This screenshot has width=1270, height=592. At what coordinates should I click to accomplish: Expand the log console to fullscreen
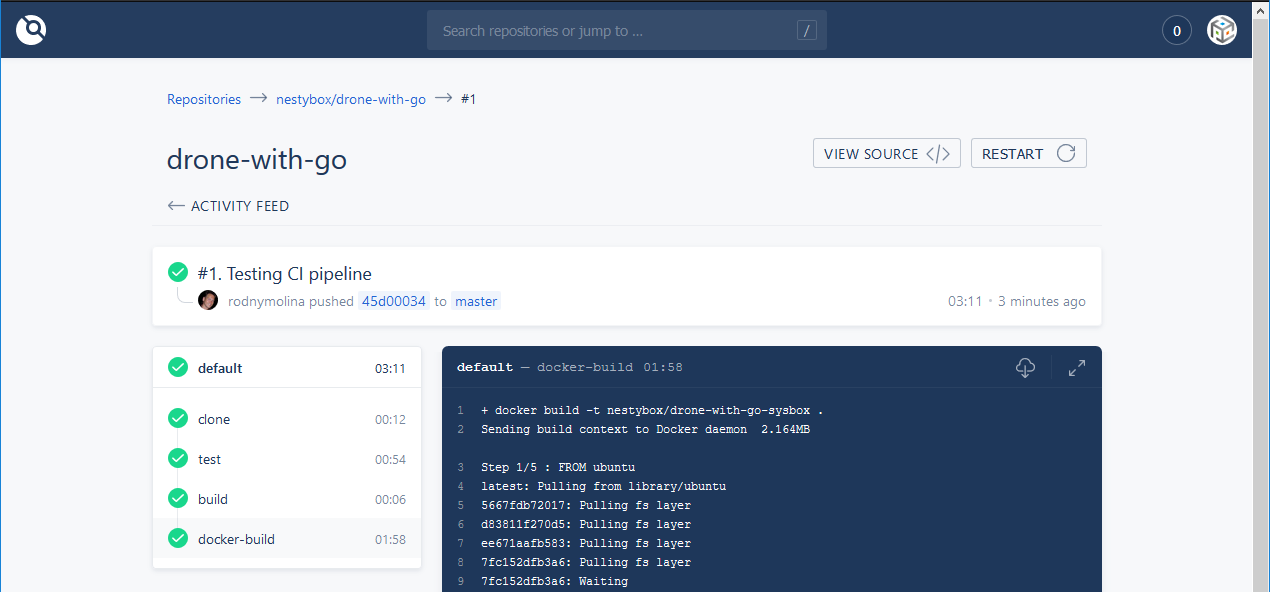(1077, 368)
